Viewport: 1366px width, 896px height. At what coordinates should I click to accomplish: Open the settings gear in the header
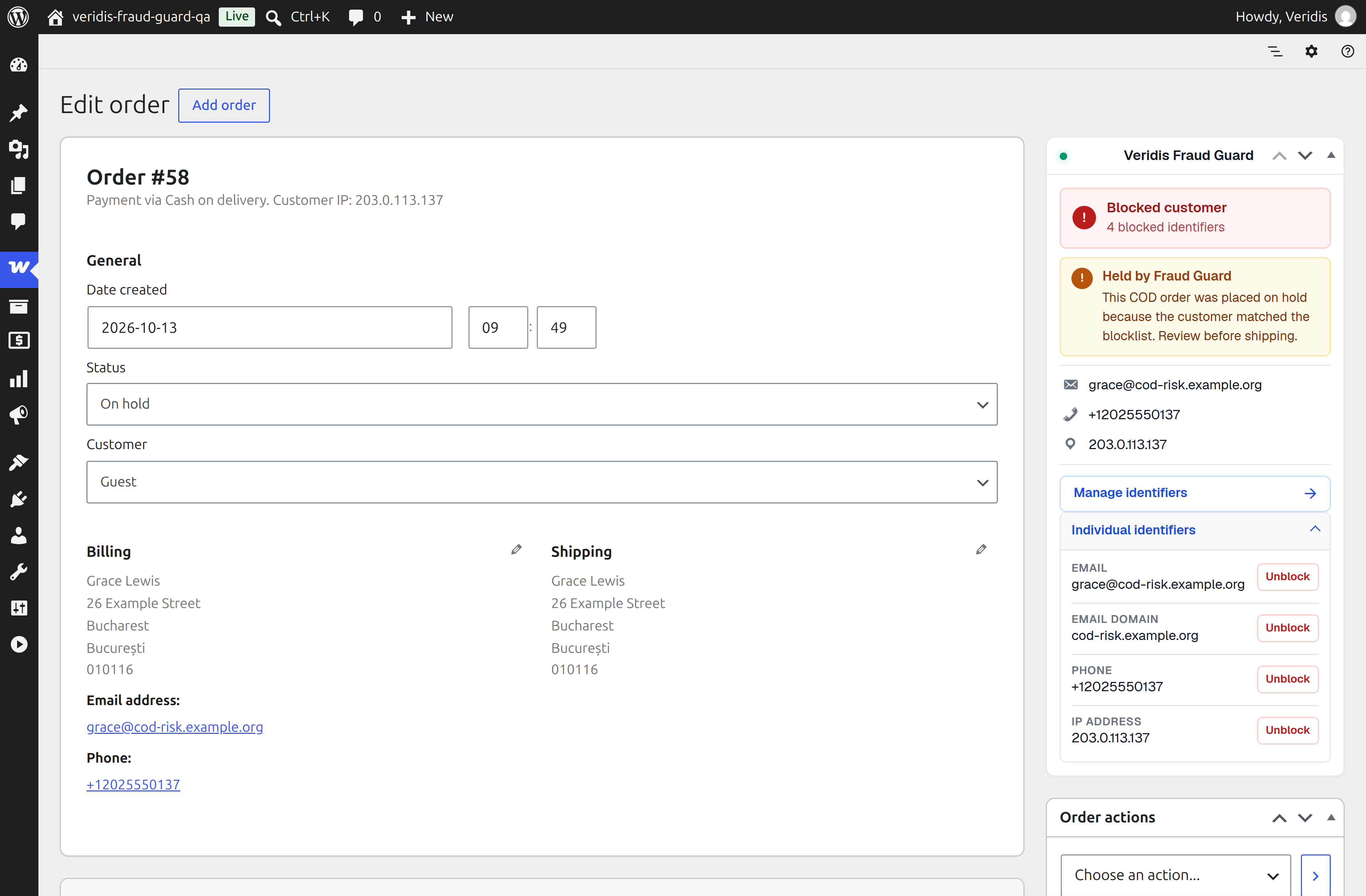pos(1311,52)
